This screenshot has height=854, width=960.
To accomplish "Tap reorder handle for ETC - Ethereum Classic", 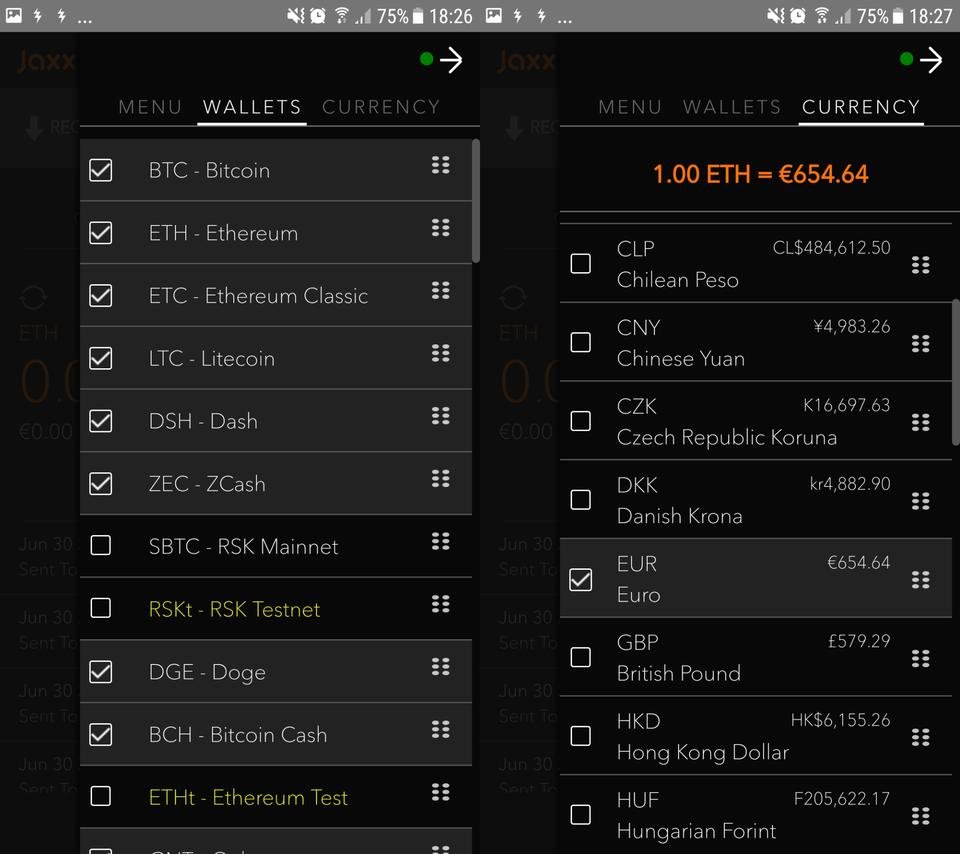I will 441,291.
